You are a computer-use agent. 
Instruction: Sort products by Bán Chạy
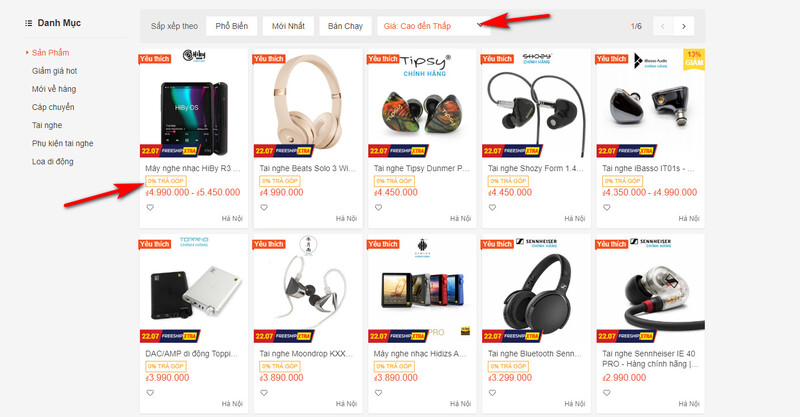pos(345,26)
